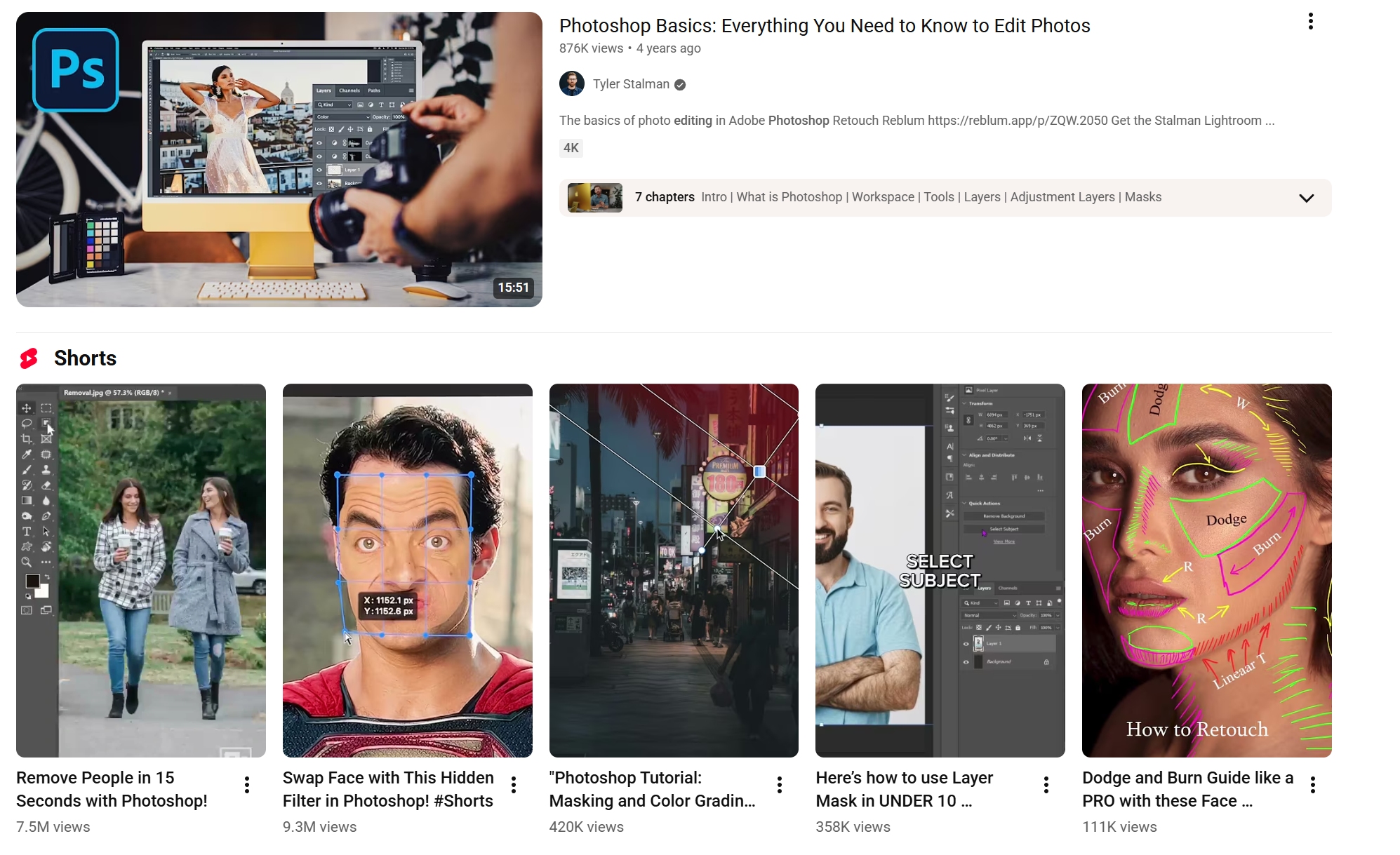This screenshot has width=1400, height=855.
Task: Play the Photoshop Basics video thumbnail
Action: (x=279, y=159)
